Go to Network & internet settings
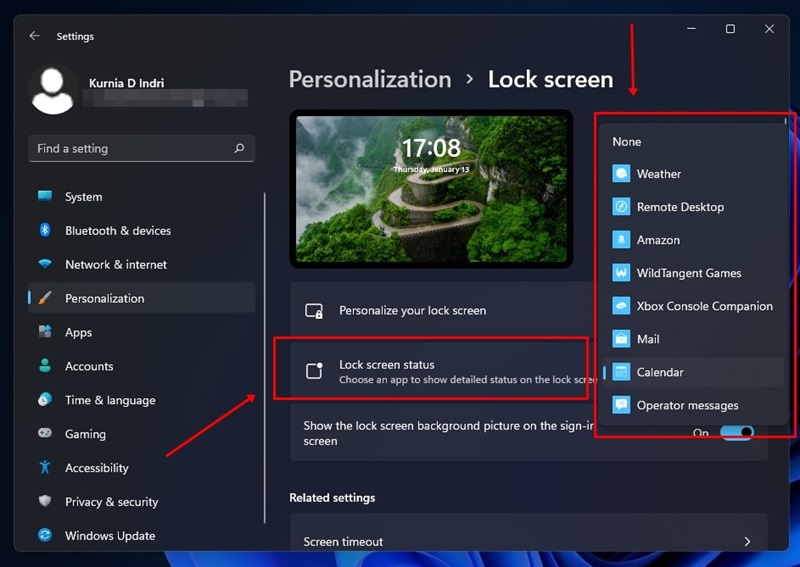The height and width of the screenshot is (567, 800). pos(141,264)
